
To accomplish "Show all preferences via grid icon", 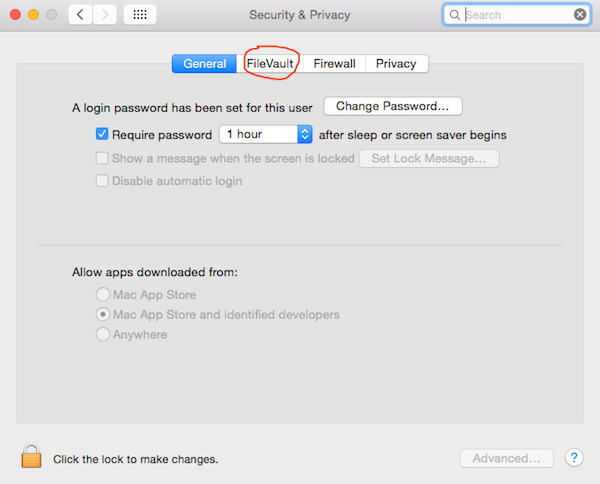I will tap(140, 15).
